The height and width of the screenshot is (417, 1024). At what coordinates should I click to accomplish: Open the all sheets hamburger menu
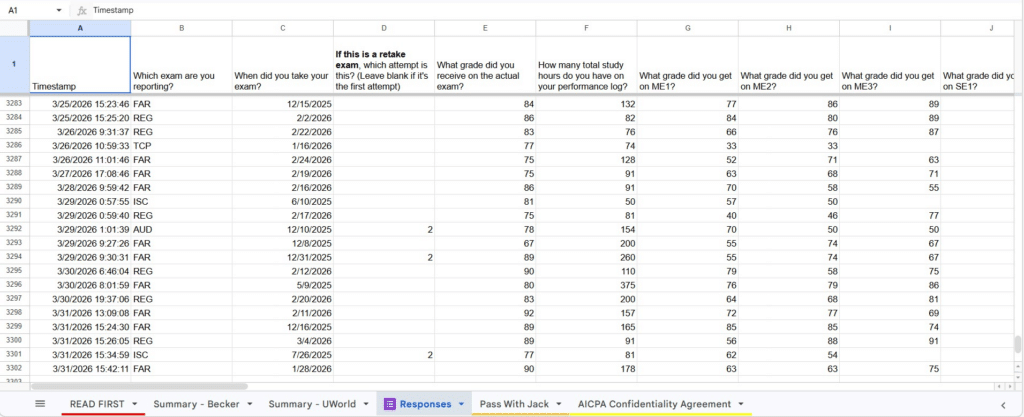coord(40,404)
